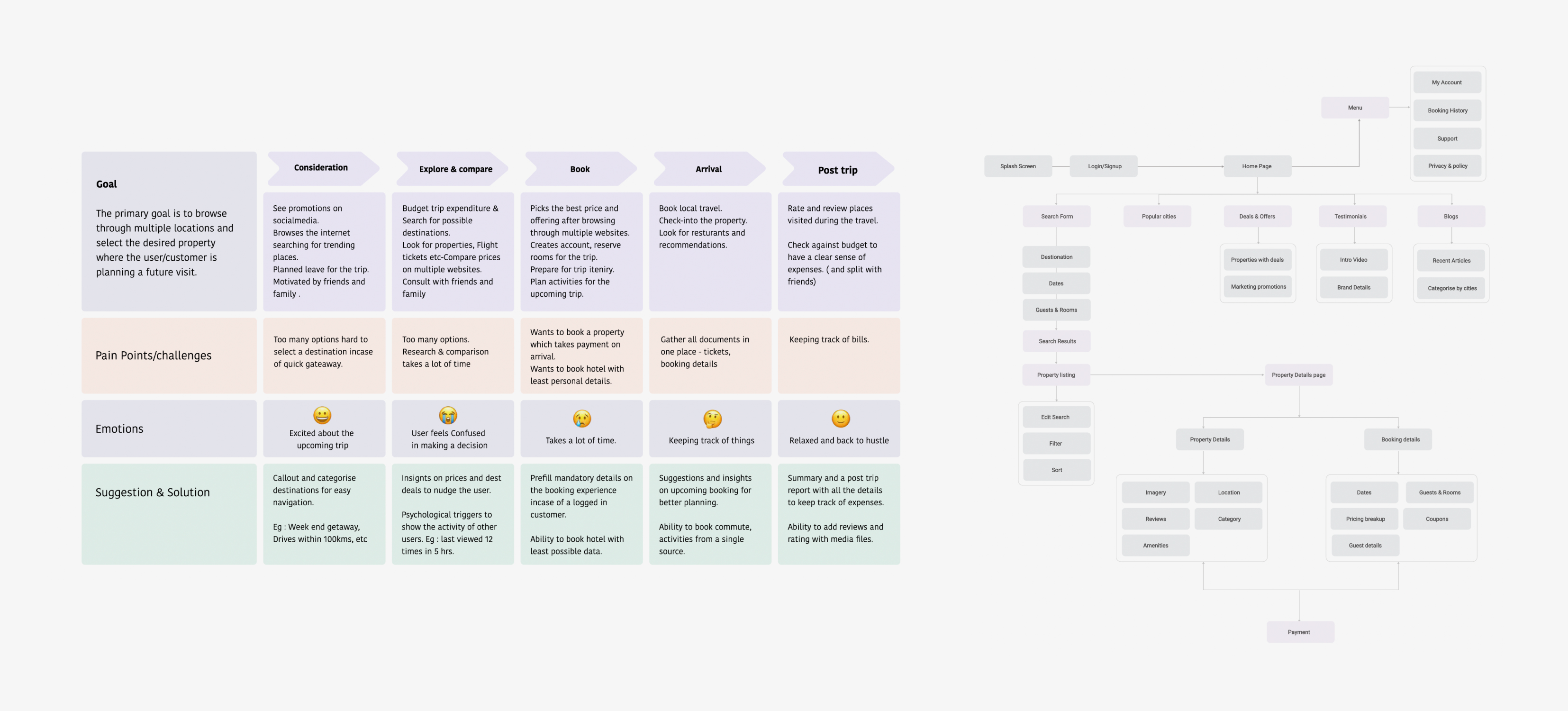Screen dimensions: 1568x711
Task: Click the Post trip stage header
Action: click(x=838, y=170)
